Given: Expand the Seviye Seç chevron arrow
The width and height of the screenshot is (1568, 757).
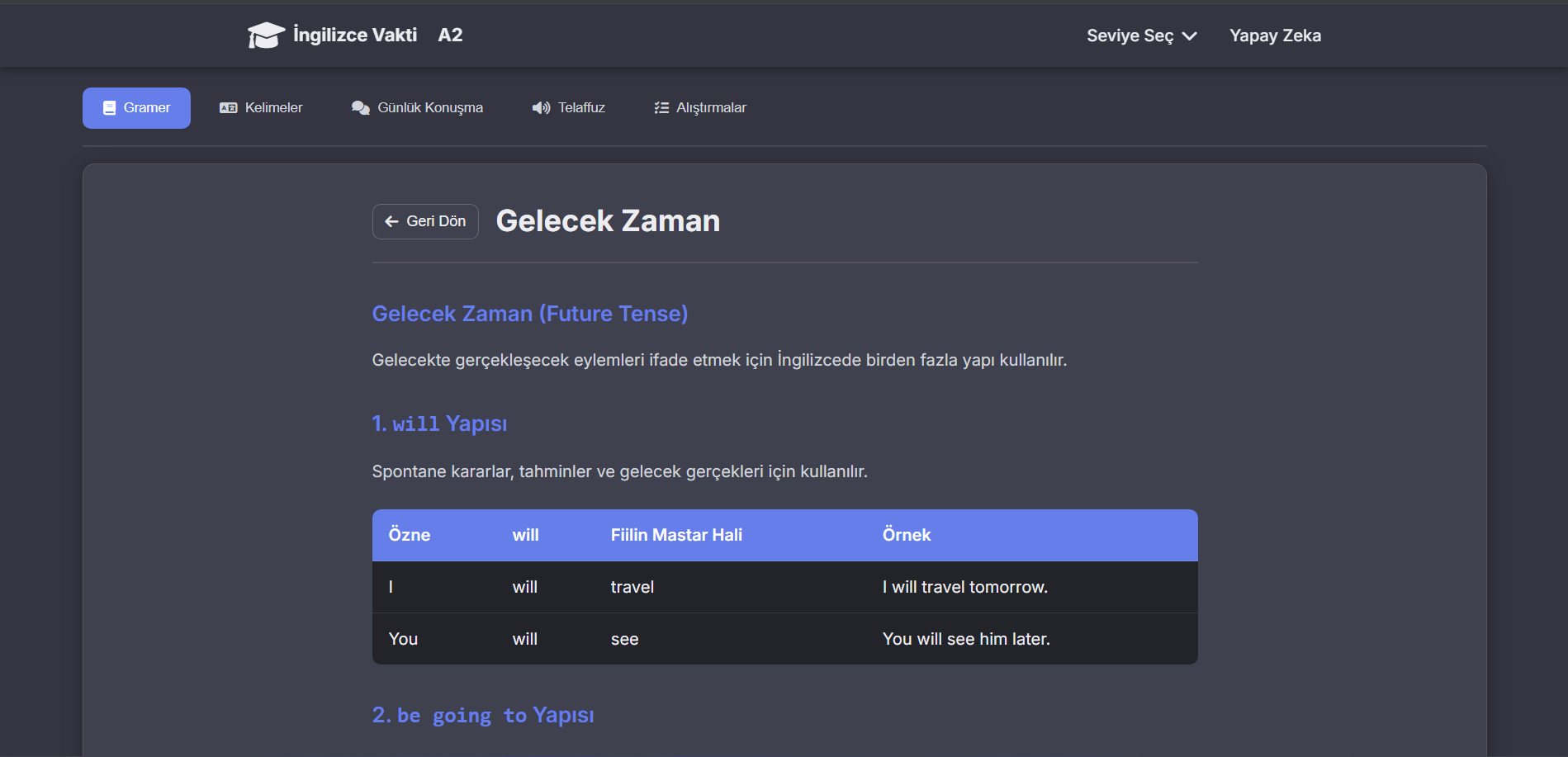Looking at the screenshot, I should point(1189,36).
